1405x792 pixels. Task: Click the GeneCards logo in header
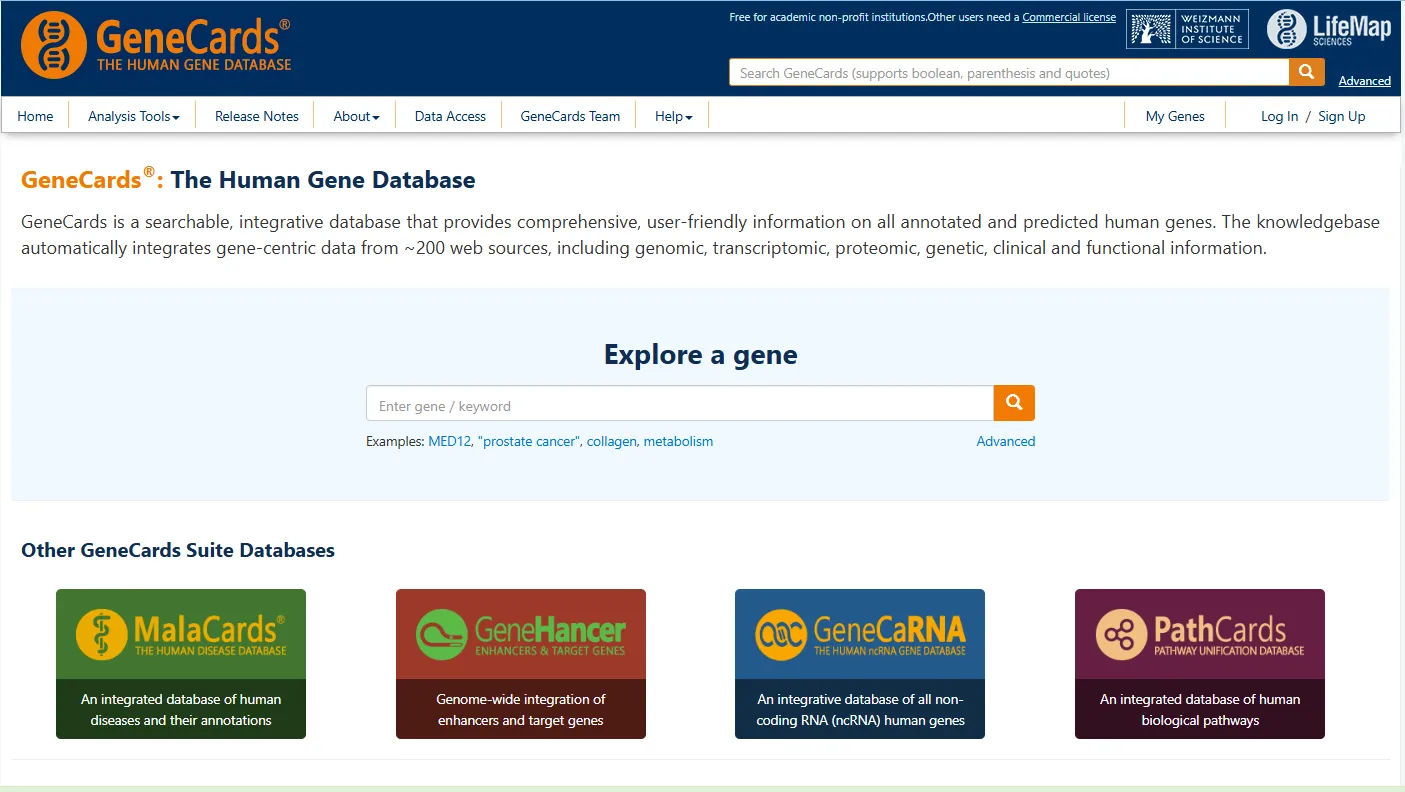tap(156, 45)
